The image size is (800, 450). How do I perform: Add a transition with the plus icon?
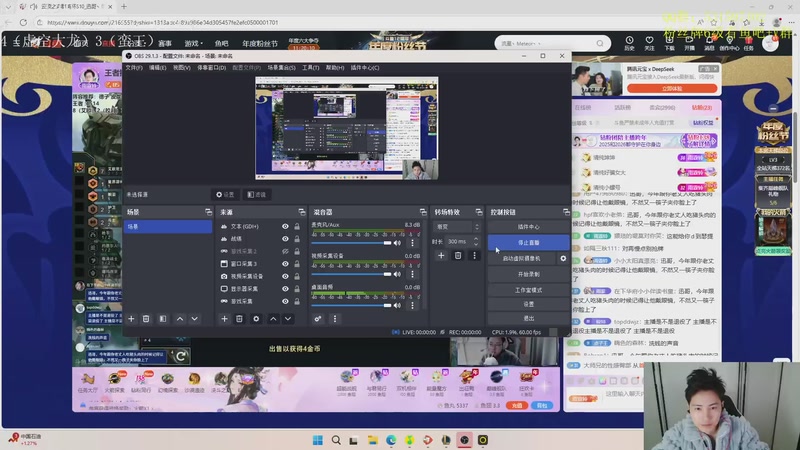pos(441,256)
